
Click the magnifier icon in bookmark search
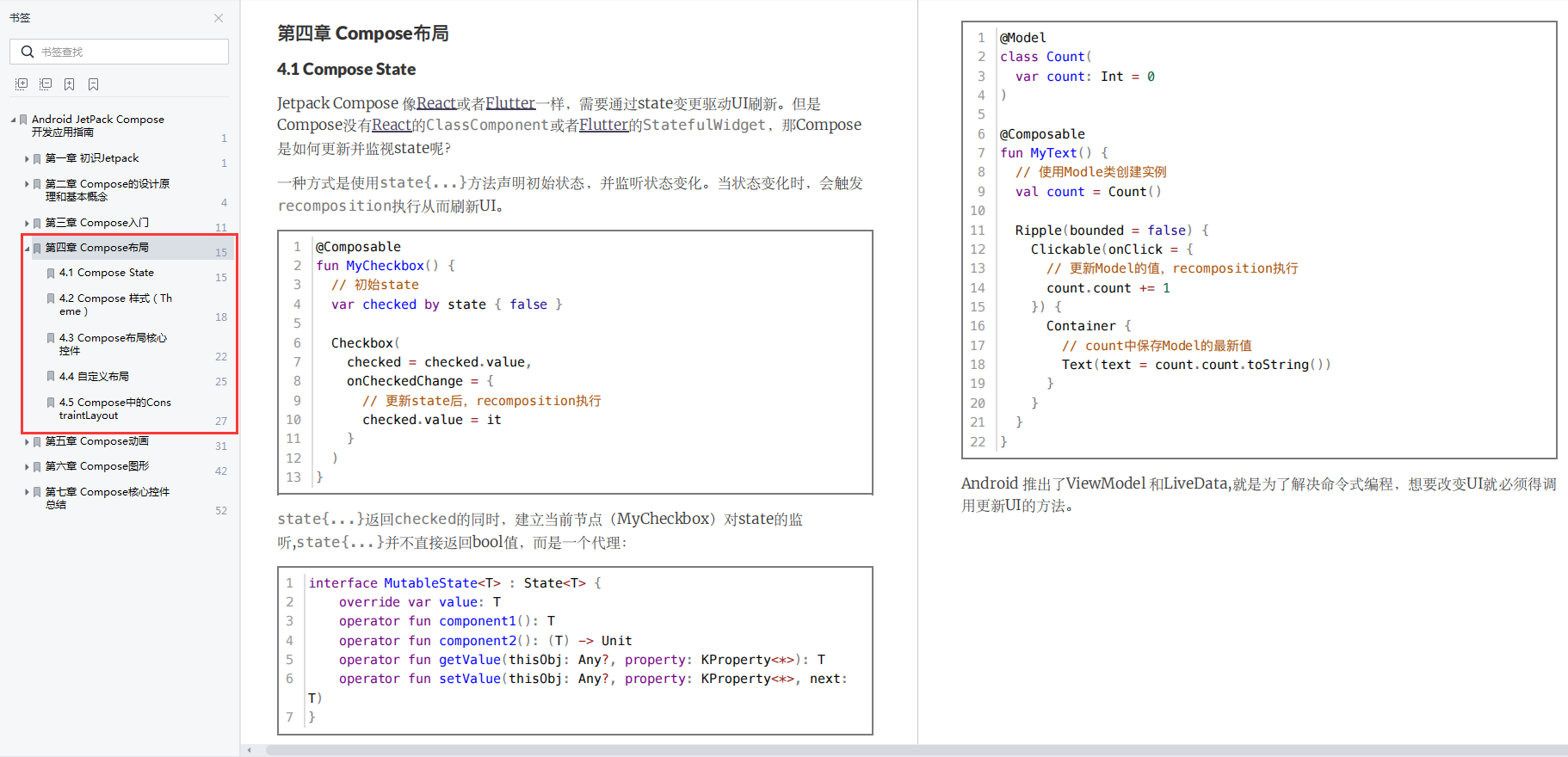click(28, 52)
